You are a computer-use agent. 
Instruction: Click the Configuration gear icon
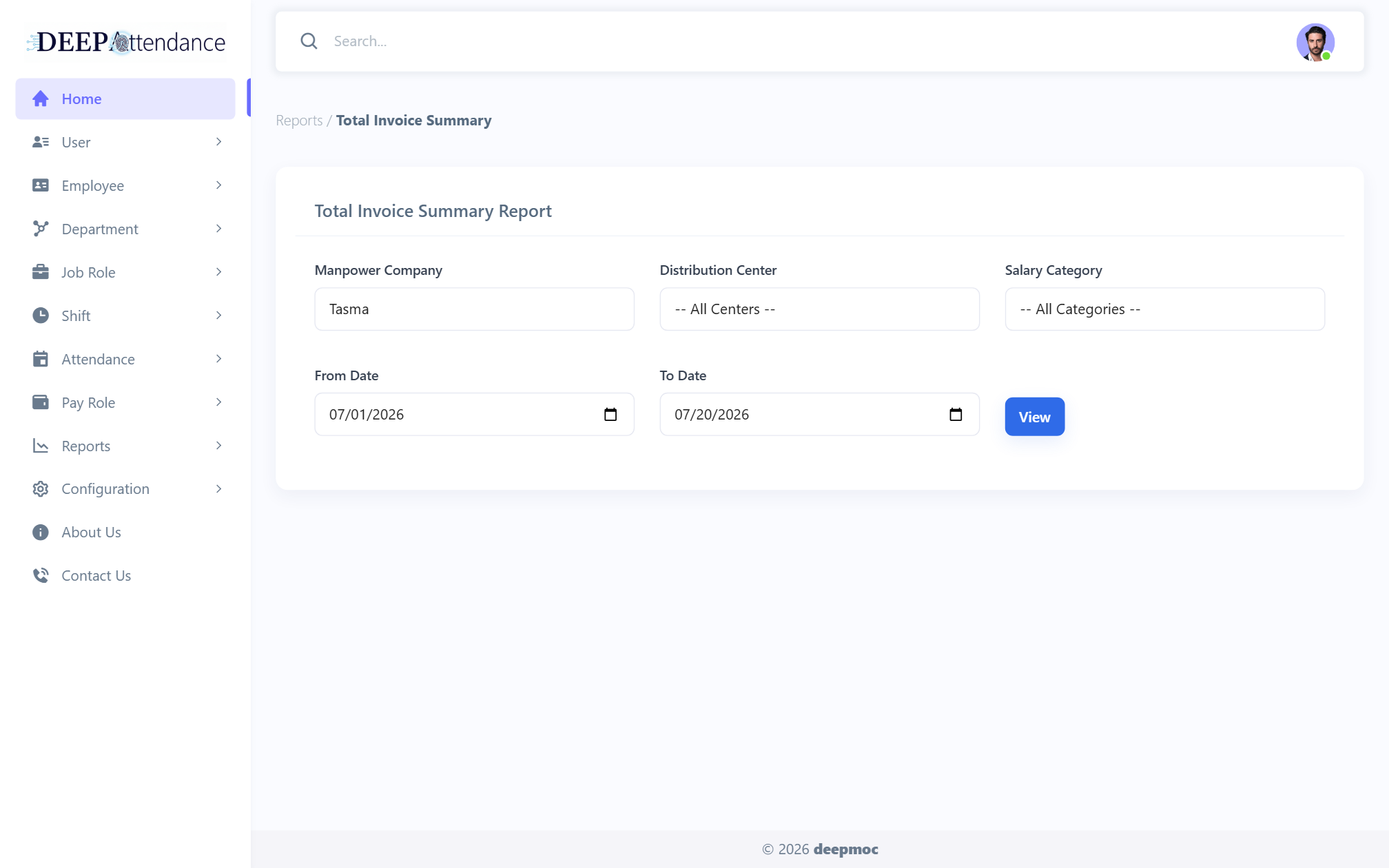click(41, 489)
